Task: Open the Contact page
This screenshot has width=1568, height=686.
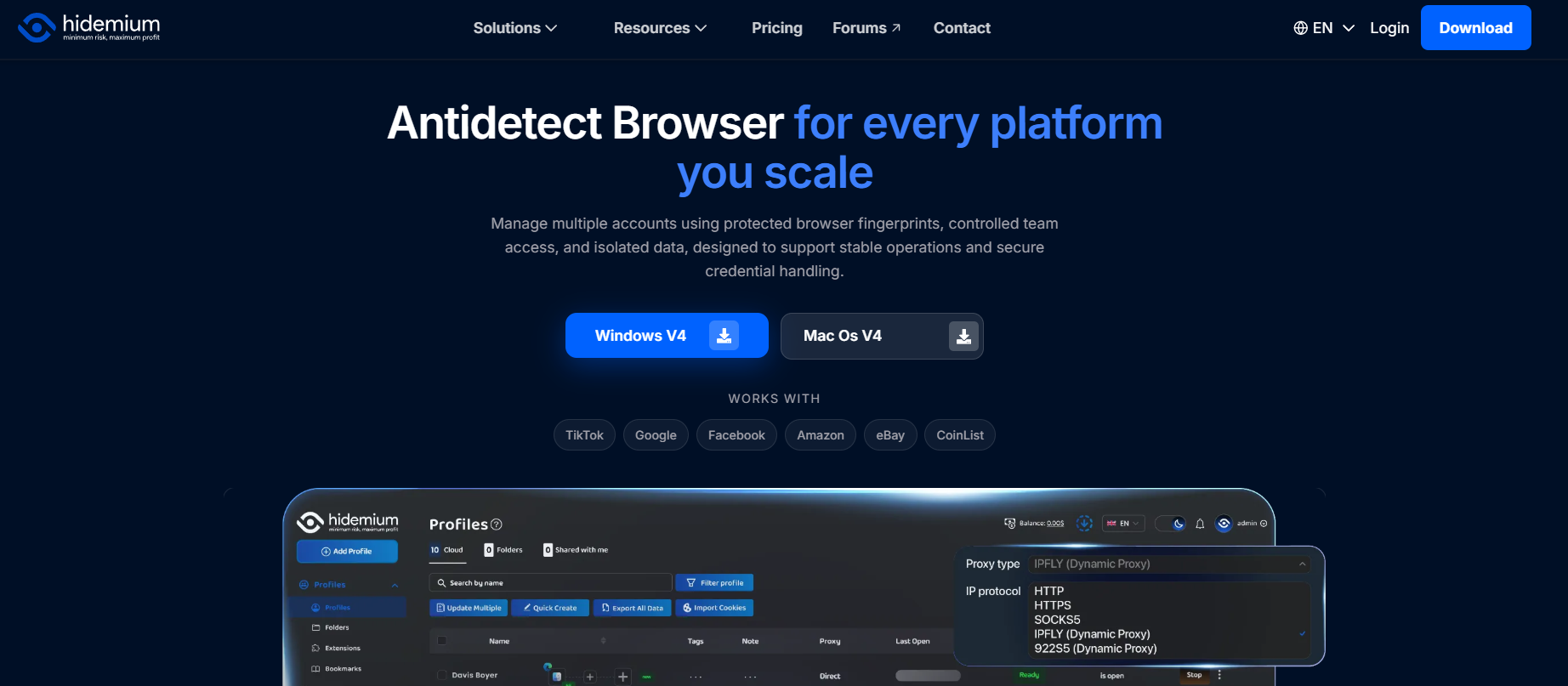Action: pos(962,28)
